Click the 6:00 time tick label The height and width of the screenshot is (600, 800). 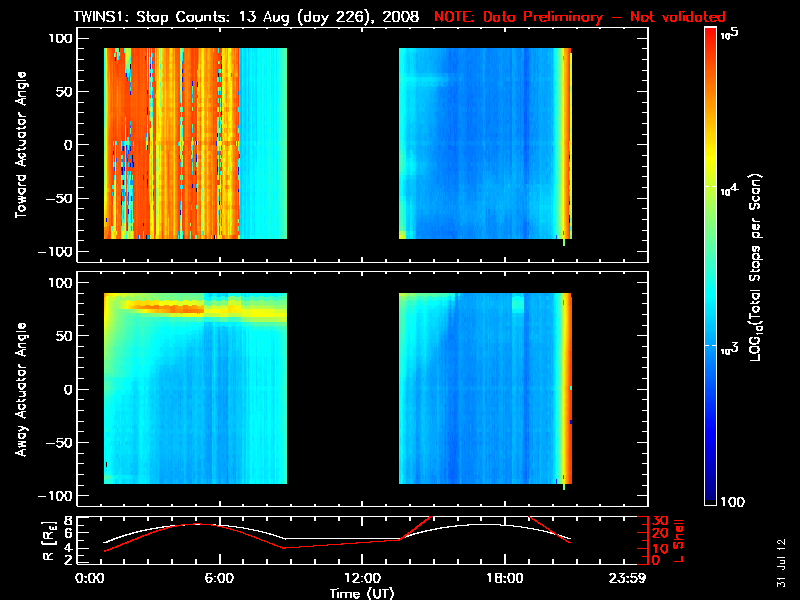coord(219,578)
